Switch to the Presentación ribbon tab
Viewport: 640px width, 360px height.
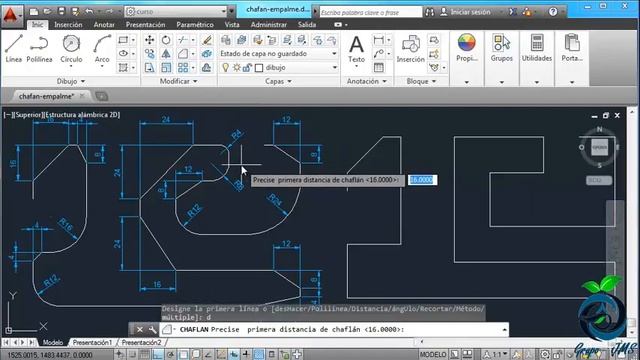click(145, 24)
